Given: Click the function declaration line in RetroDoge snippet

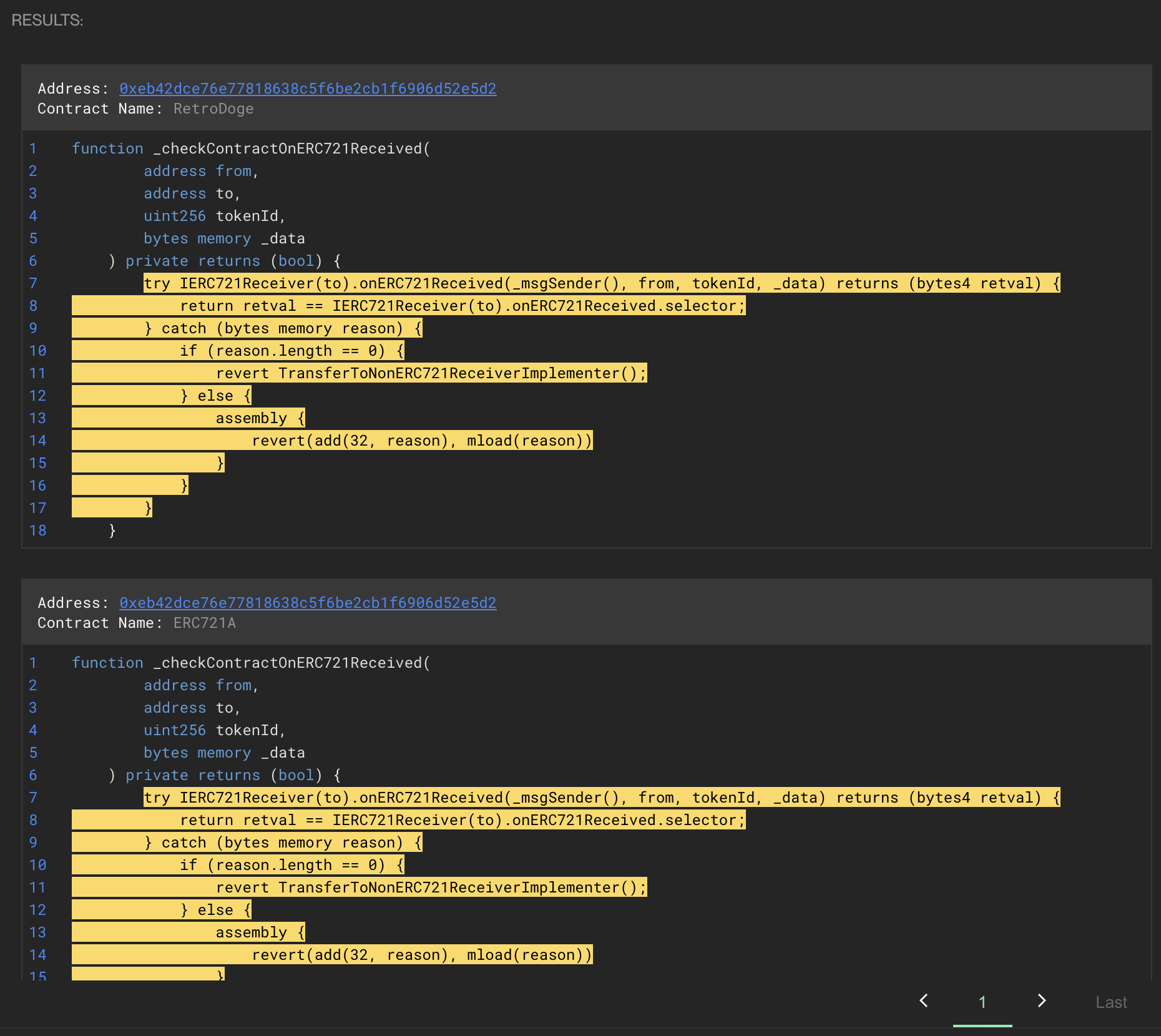Looking at the screenshot, I should click(x=251, y=149).
